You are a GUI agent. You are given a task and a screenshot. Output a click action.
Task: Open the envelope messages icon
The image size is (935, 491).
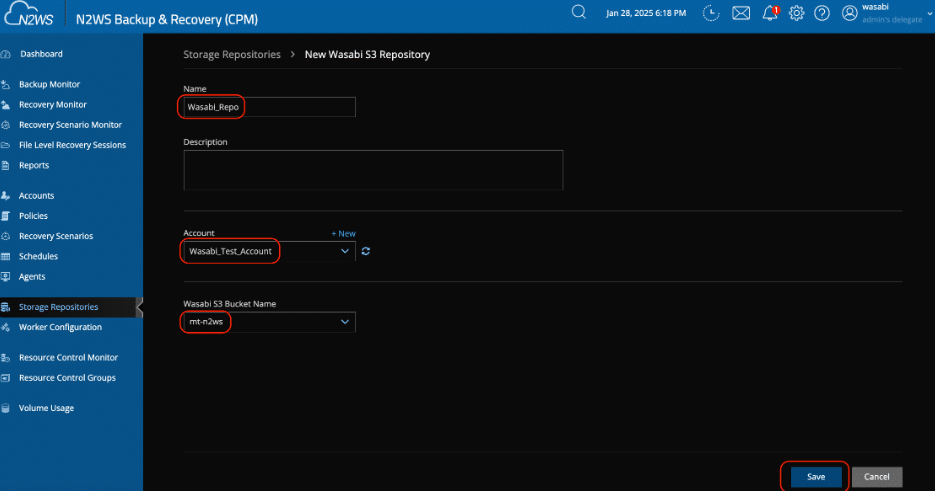tap(741, 13)
